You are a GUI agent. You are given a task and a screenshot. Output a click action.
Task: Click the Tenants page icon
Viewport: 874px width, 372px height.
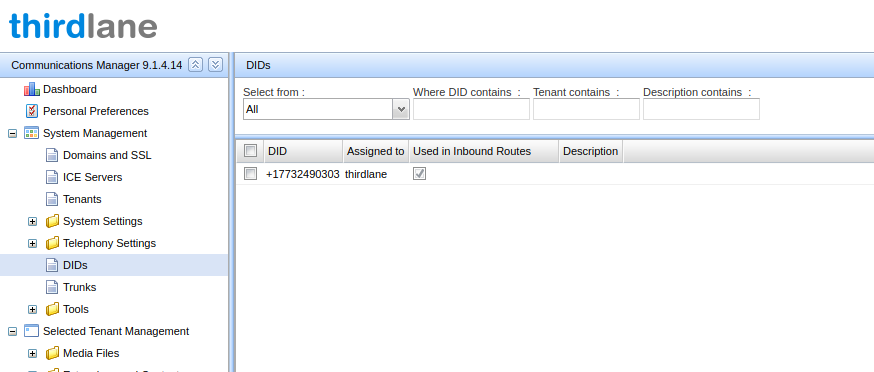pos(52,199)
